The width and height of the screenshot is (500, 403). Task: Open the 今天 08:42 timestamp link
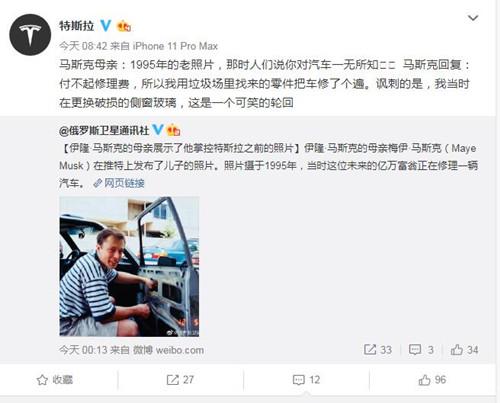point(83,46)
